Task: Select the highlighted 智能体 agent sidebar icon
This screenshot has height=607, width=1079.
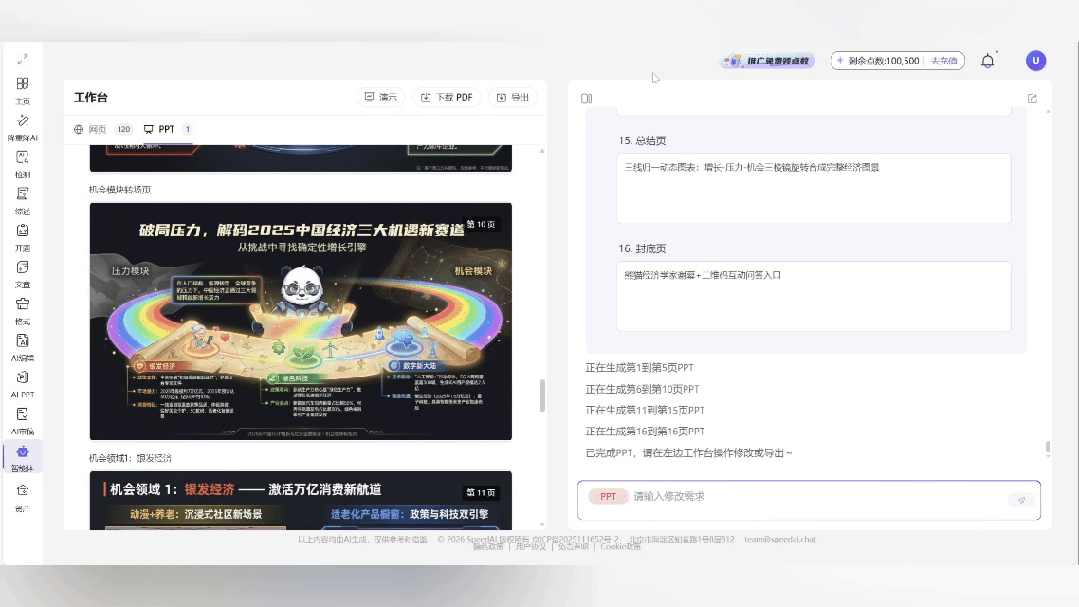Action: click(22, 453)
